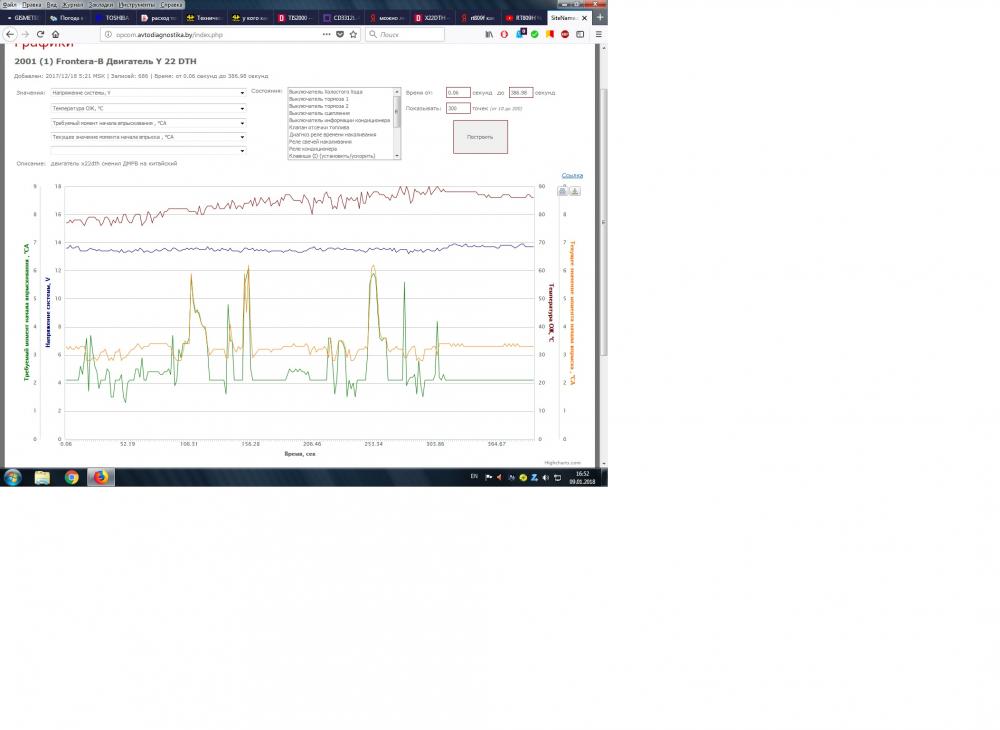Open the 'Напряжение системы, V' dropdown

pyautogui.click(x=148, y=93)
